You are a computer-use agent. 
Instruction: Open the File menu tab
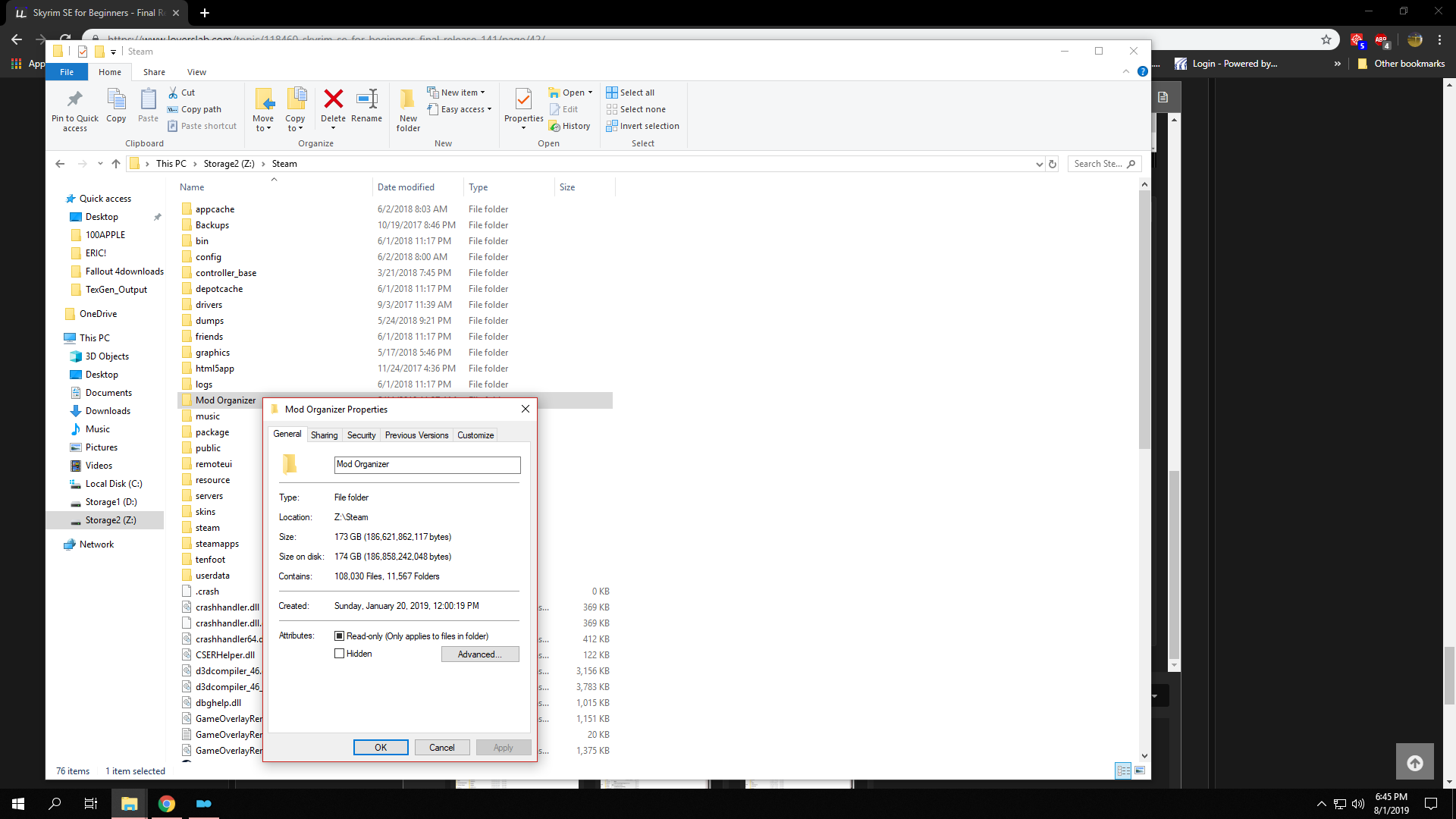click(67, 72)
